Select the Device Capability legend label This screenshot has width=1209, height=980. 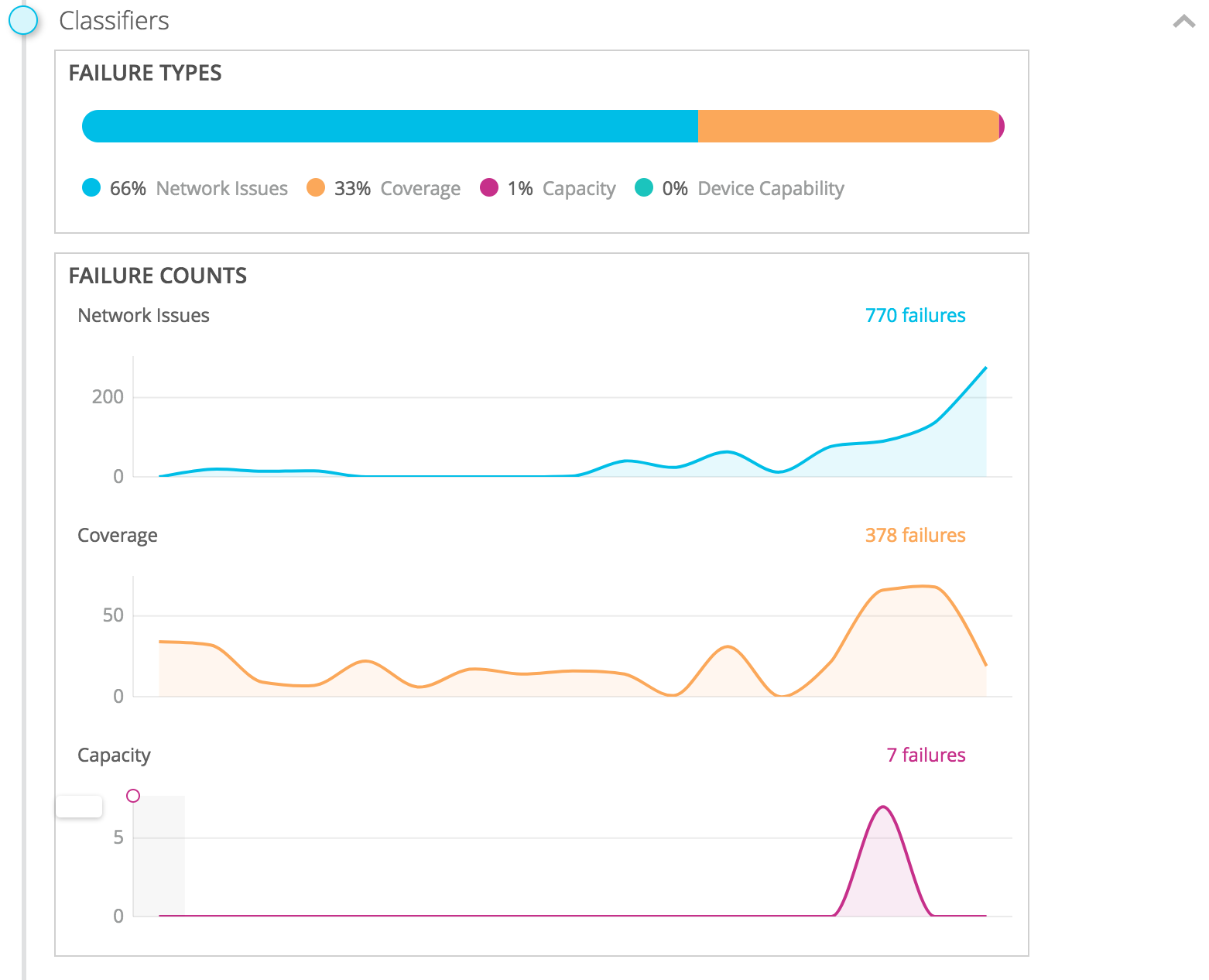(x=770, y=189)
